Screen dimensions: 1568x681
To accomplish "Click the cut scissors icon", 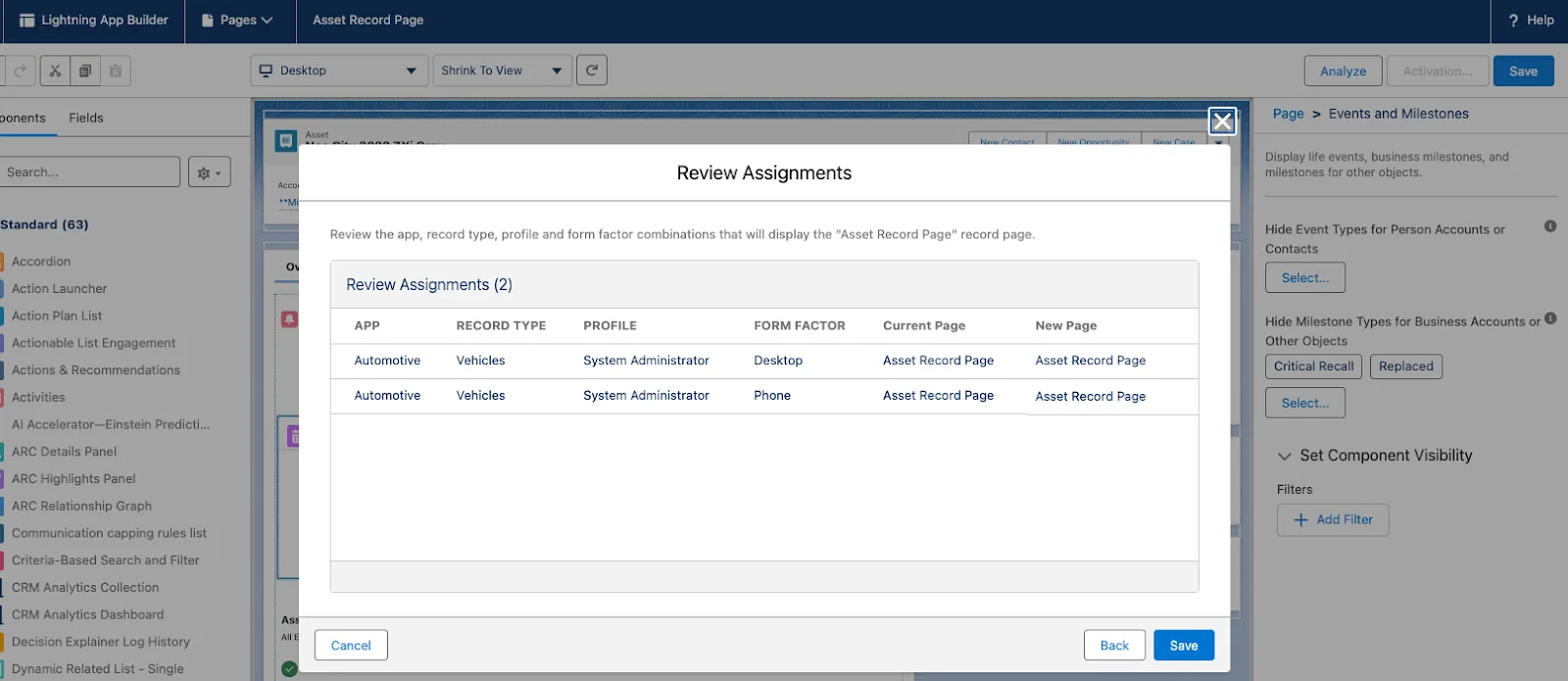I will tap(55, 71).
